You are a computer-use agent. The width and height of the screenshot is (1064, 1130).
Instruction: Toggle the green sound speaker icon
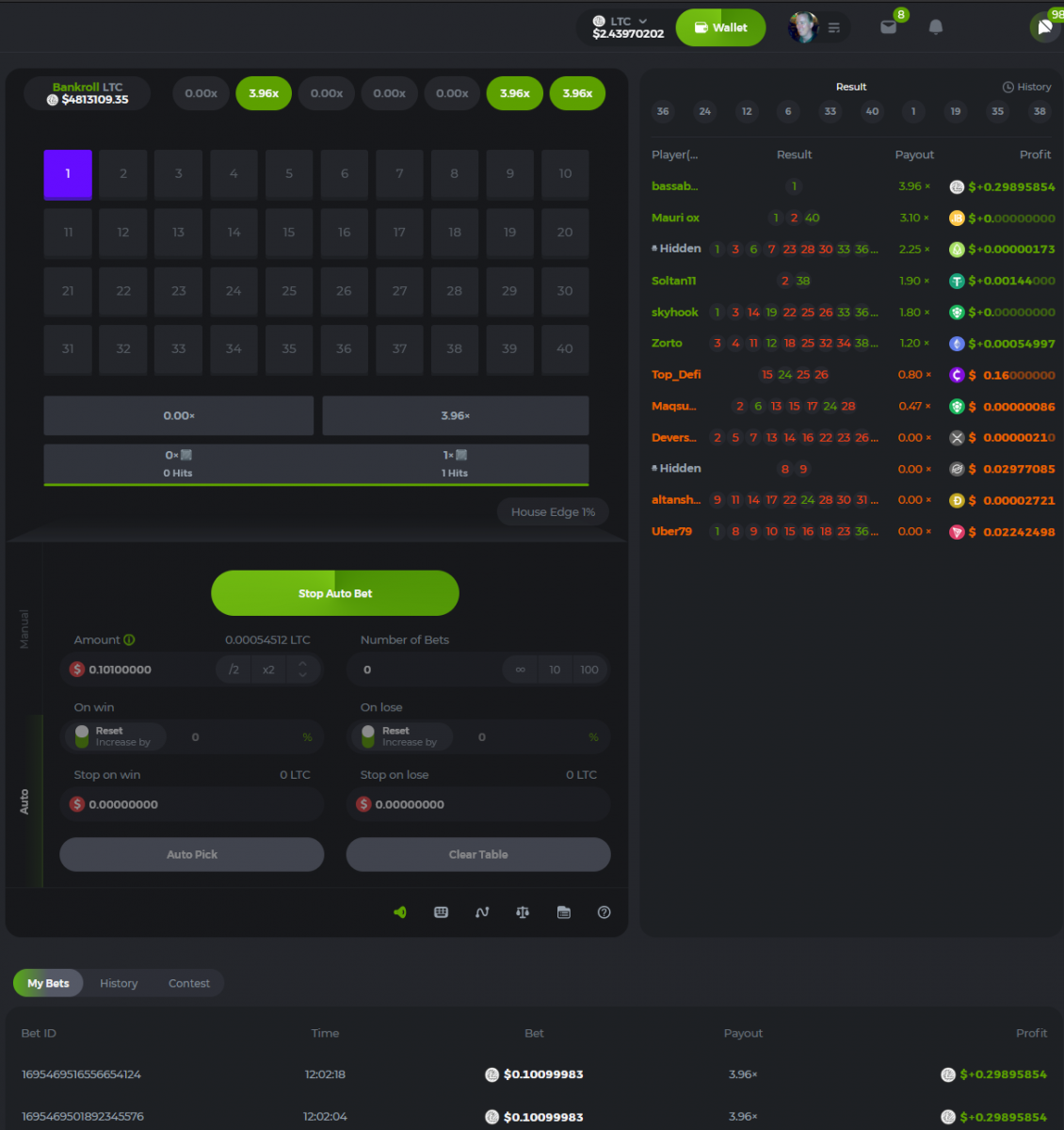click(x=400, y=912)
